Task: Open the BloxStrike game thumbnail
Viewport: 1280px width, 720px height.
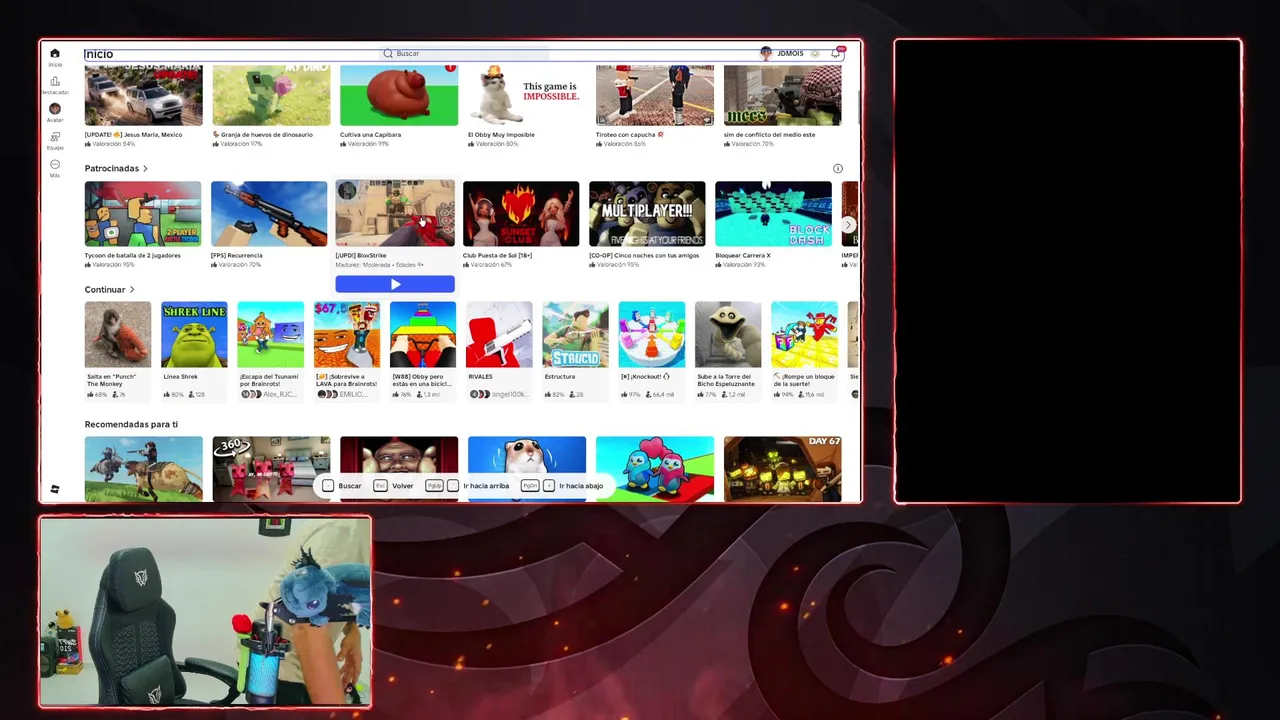Action: (x=395, y=213)
